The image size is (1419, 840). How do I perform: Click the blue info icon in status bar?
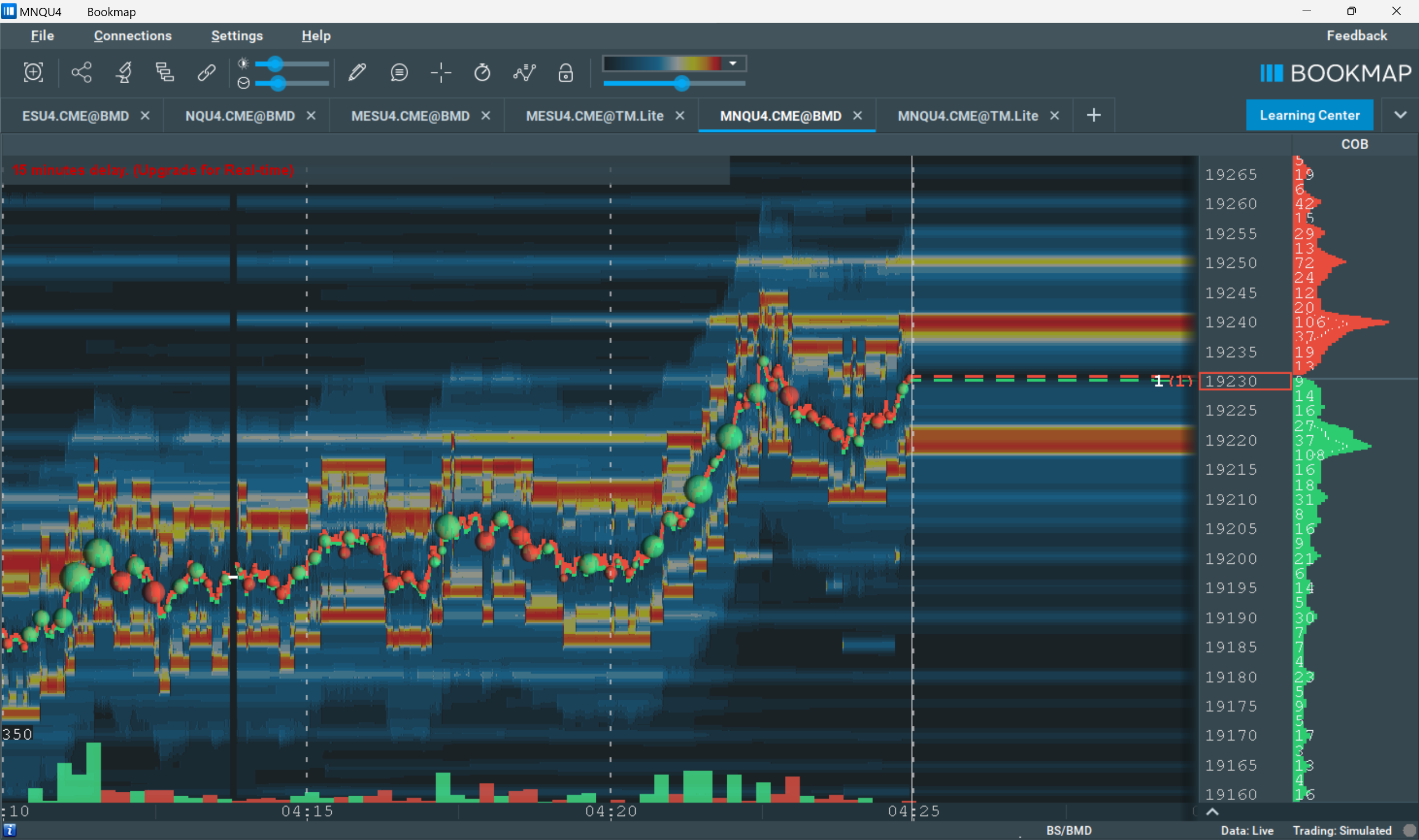9,830
